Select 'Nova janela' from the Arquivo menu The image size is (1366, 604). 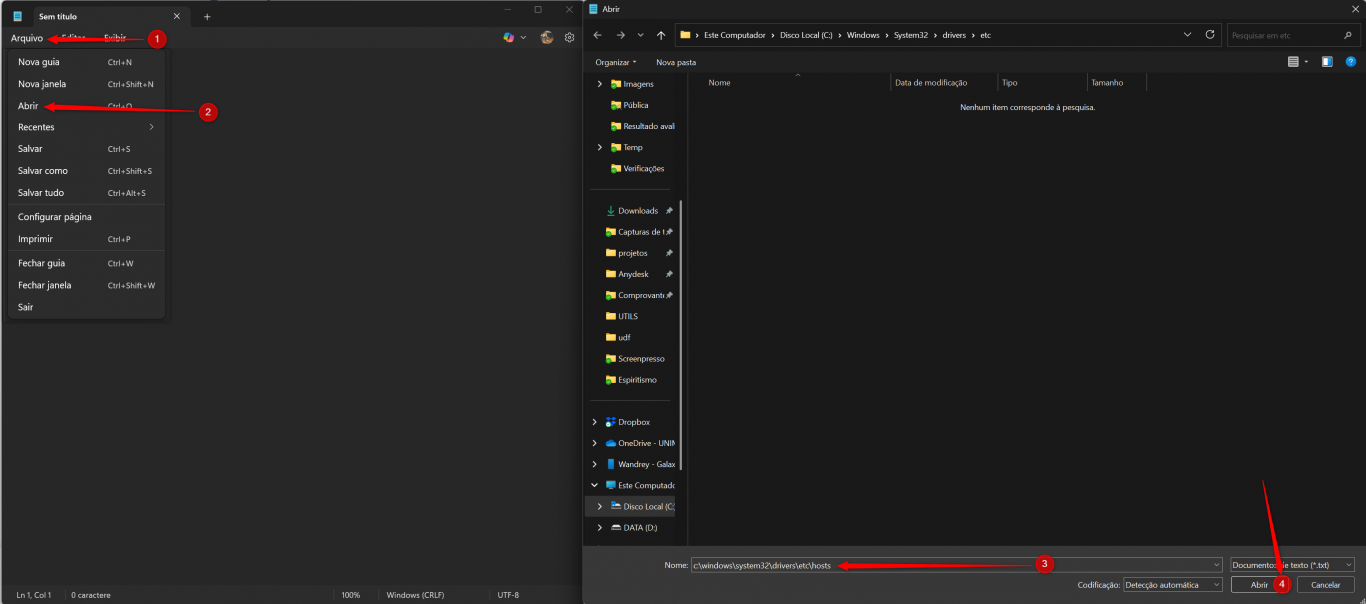[x=40, y=84]
